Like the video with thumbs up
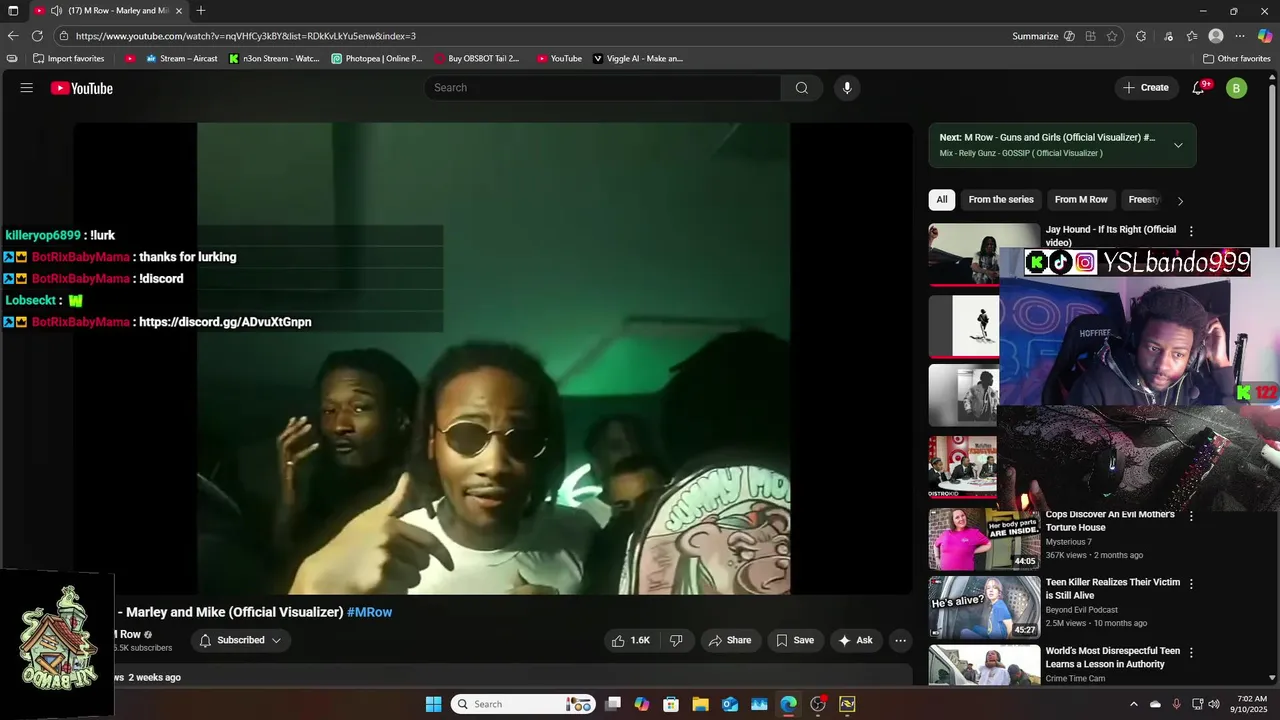Viewport: 1280px width, 720px height. pos(631,640)
